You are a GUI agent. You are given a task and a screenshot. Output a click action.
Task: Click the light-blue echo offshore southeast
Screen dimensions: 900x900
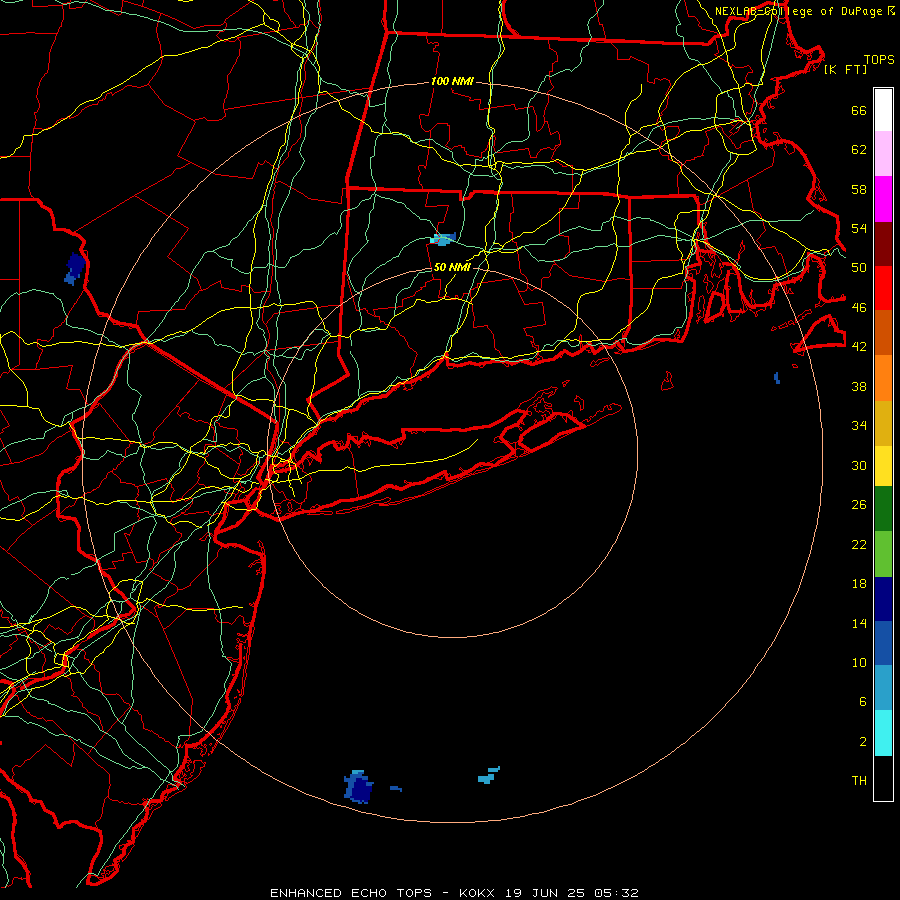pyautogui.click(x=488, y=775)
